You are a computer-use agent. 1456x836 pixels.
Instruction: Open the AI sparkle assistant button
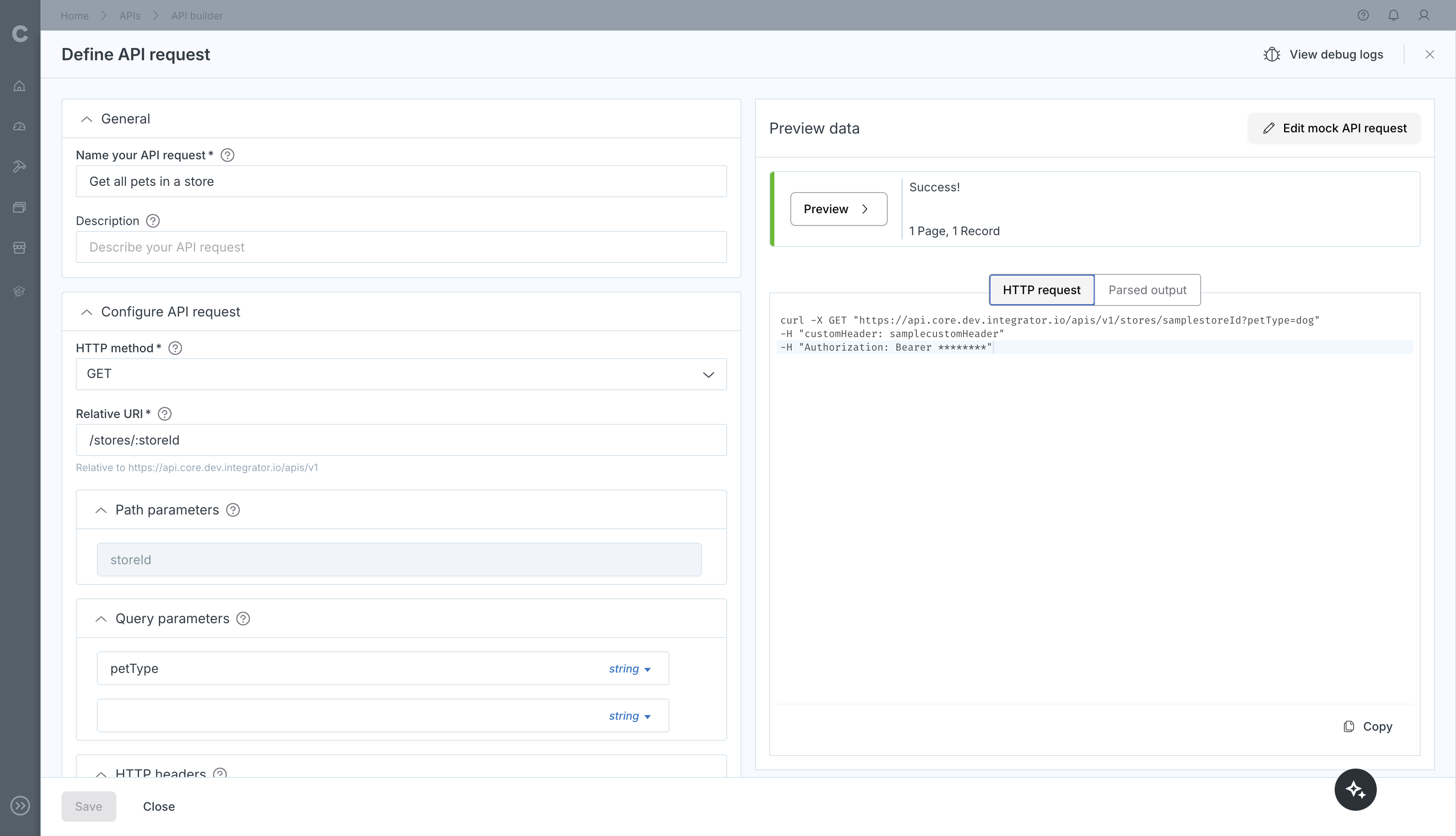(x=1356, y=790)
